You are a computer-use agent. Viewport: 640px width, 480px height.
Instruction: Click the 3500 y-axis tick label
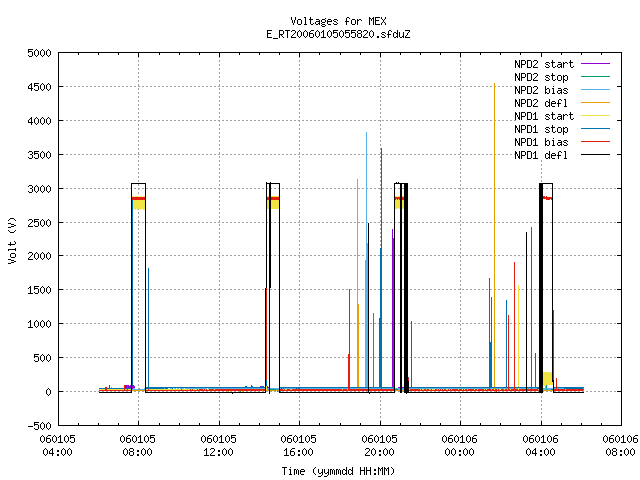(40, 155)
